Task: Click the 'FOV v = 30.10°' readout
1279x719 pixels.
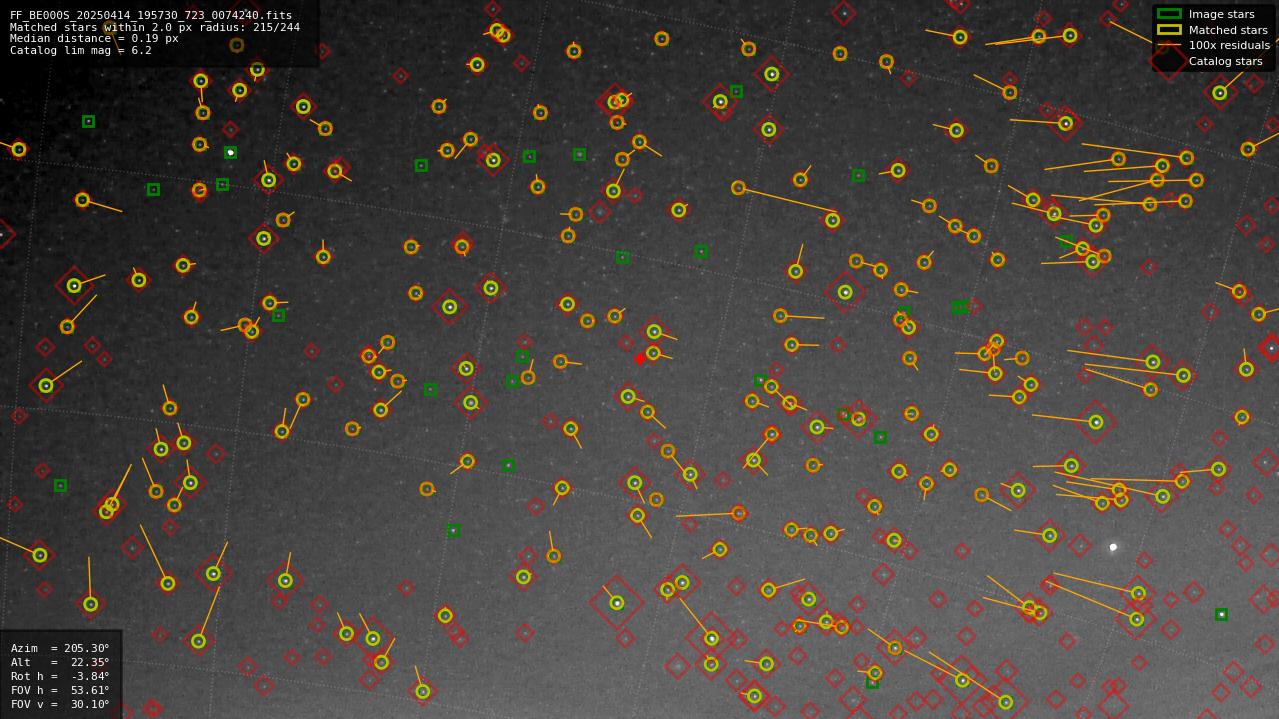Action: click(x=60, y=704)
